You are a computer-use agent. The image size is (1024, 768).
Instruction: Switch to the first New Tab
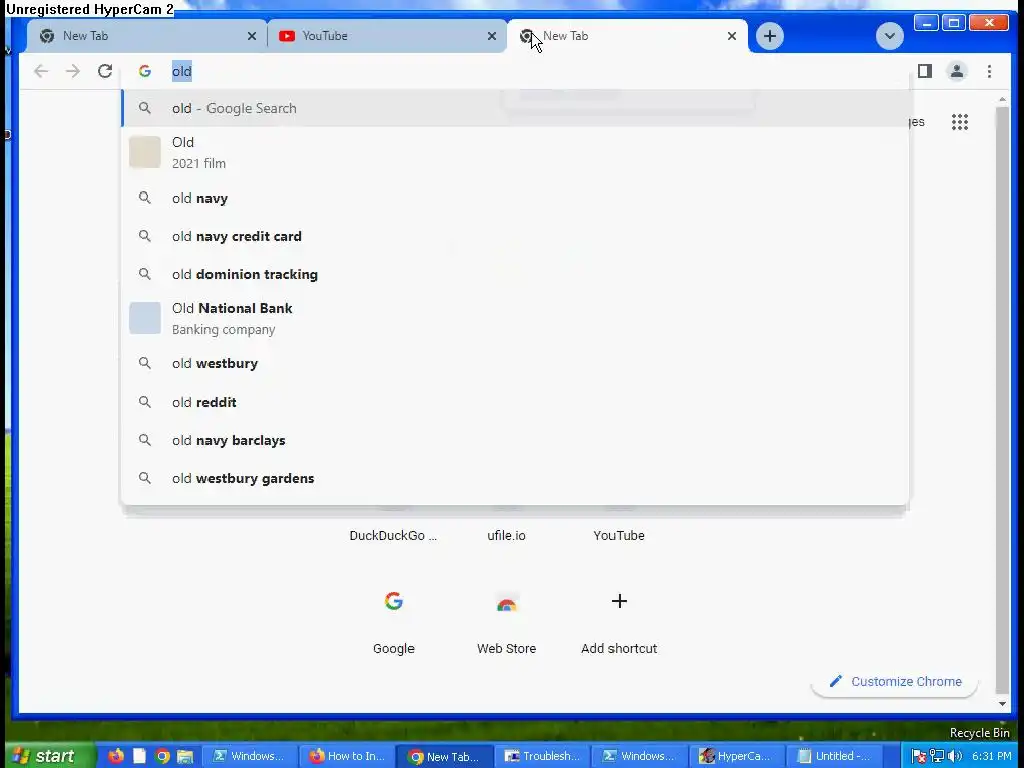147,36
